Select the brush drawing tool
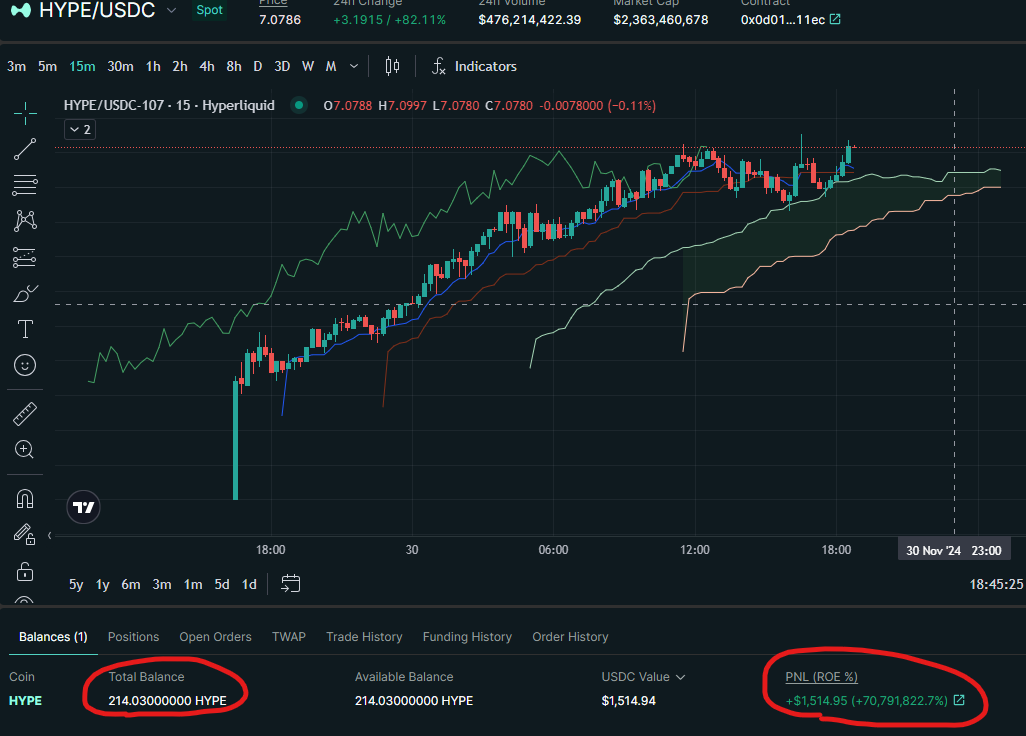1026x736 pixels. tap(25, 294)
